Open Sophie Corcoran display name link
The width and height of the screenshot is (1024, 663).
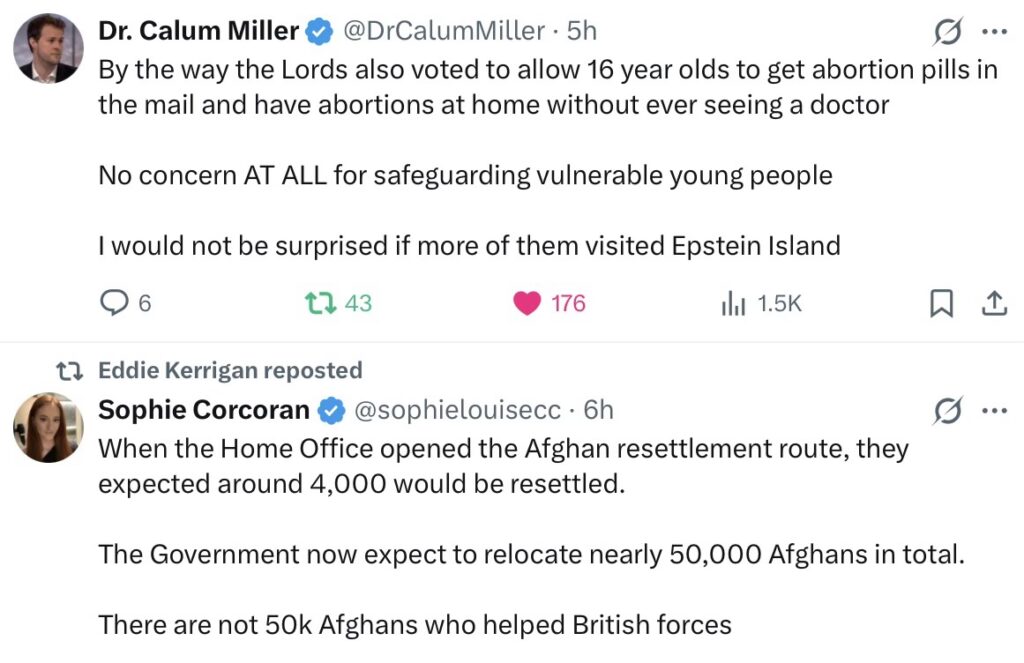[203, 410]
